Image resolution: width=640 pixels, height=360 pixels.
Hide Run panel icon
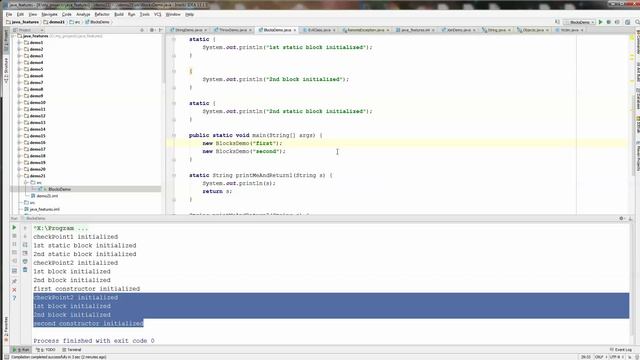631,219
